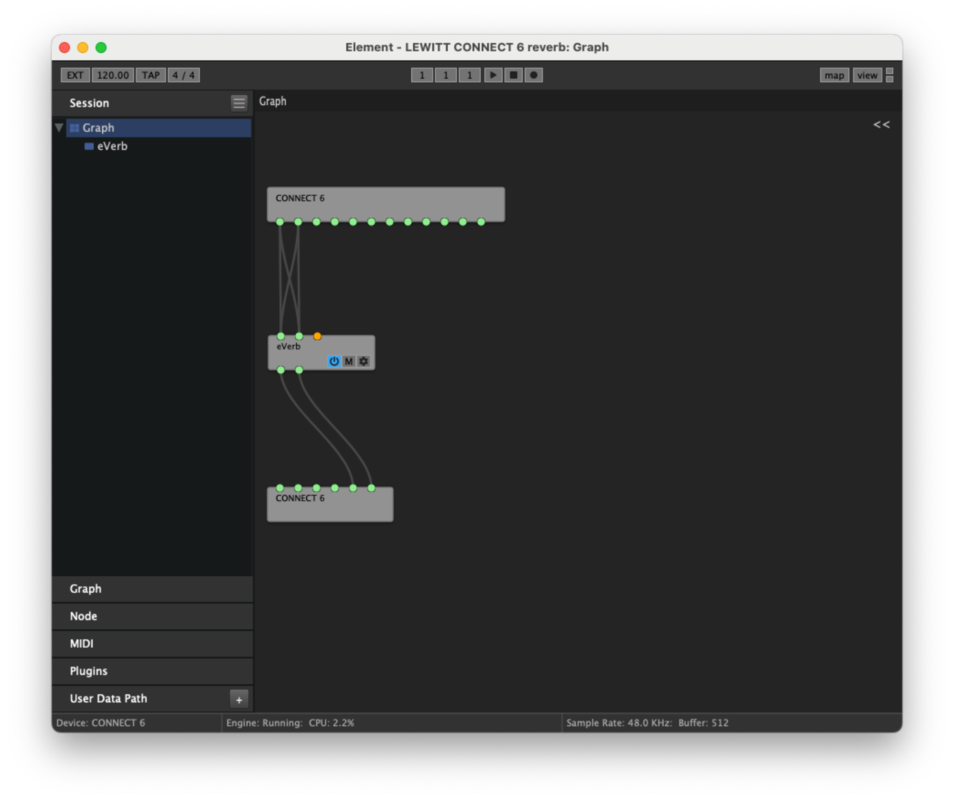Click the Session panel hamburger menu icon
Viewport: 953px width, 800px height.
(239, 103)
